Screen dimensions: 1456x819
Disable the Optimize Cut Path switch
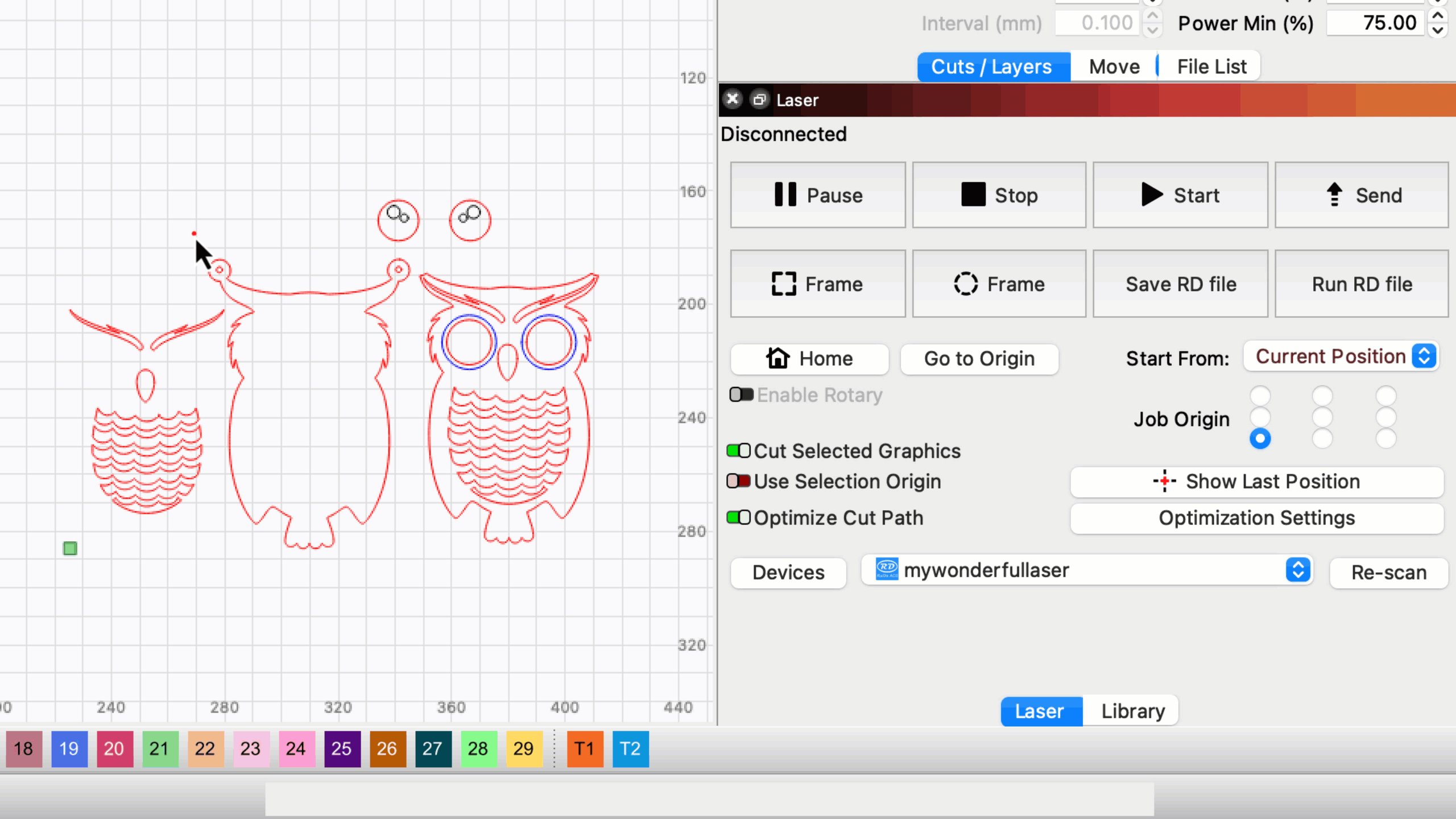point(739,518)
